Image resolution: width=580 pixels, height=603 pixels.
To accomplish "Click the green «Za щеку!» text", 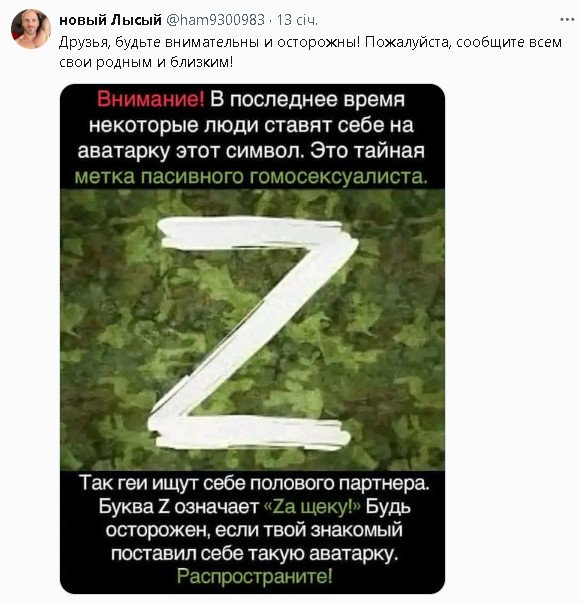I will (313, 507).
